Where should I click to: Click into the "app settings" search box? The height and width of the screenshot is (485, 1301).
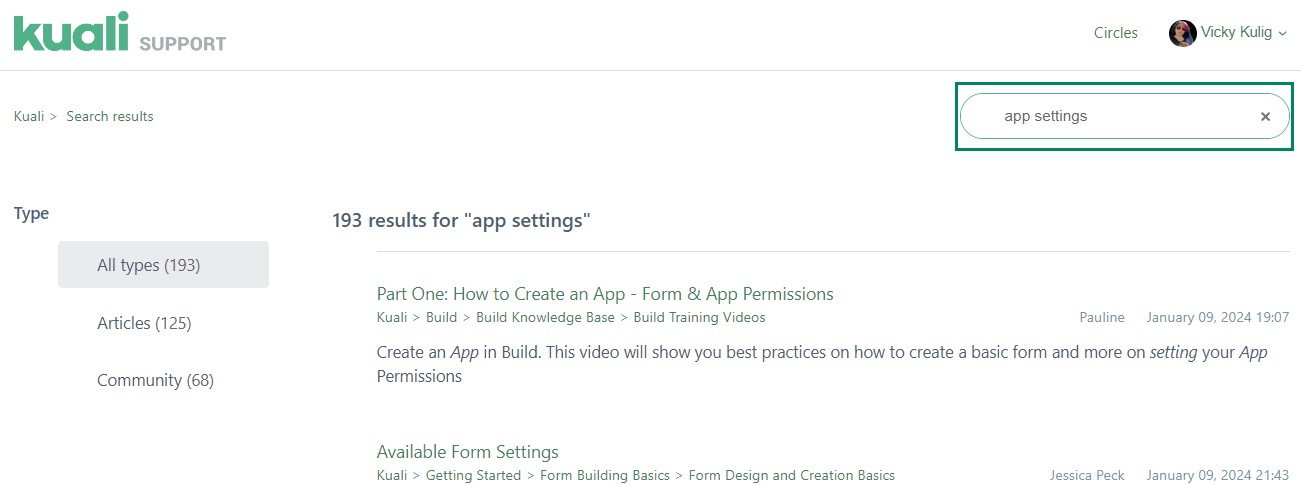[x=1110, y=117]
